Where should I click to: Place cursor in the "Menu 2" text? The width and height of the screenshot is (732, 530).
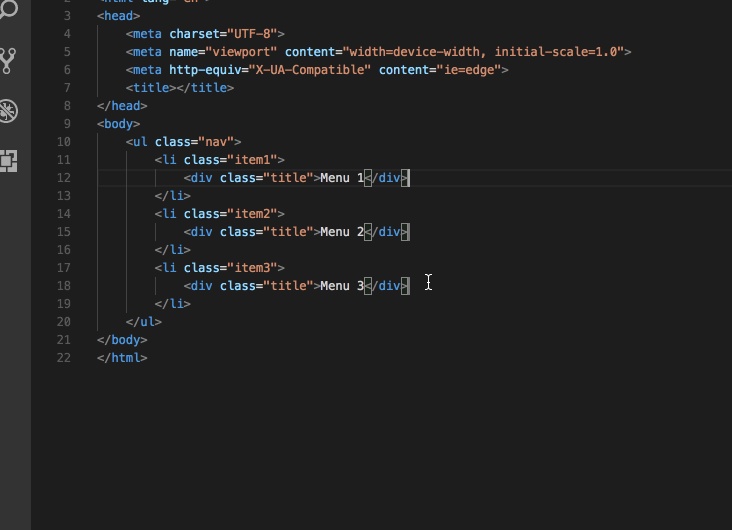342,232
